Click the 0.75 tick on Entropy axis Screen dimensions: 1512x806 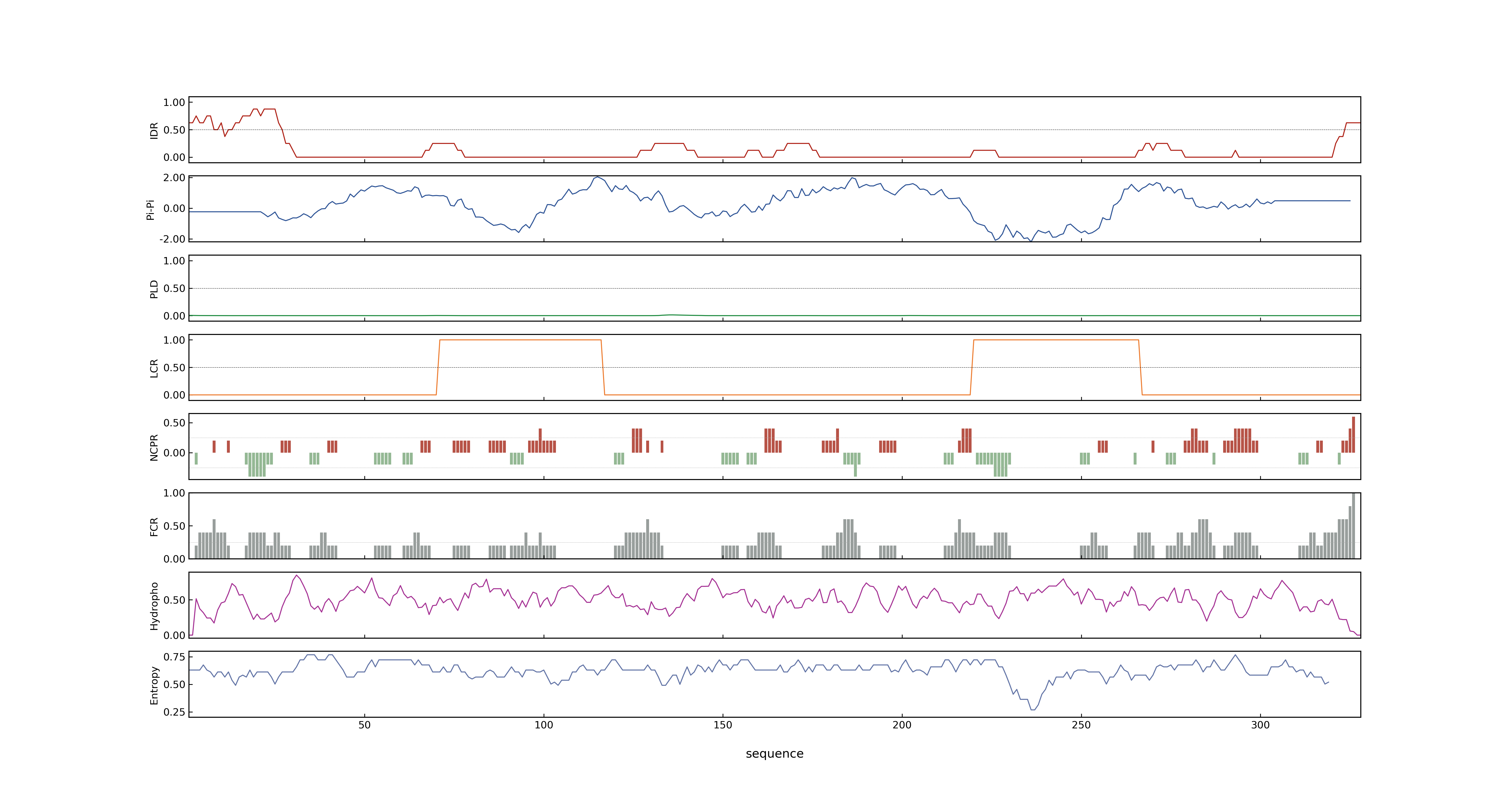[x=174, y=657]
